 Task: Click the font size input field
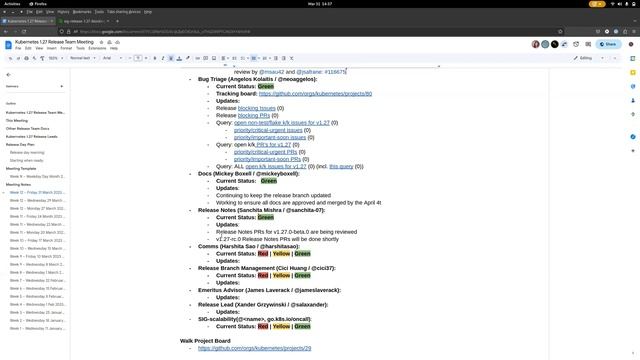(138, 58)
